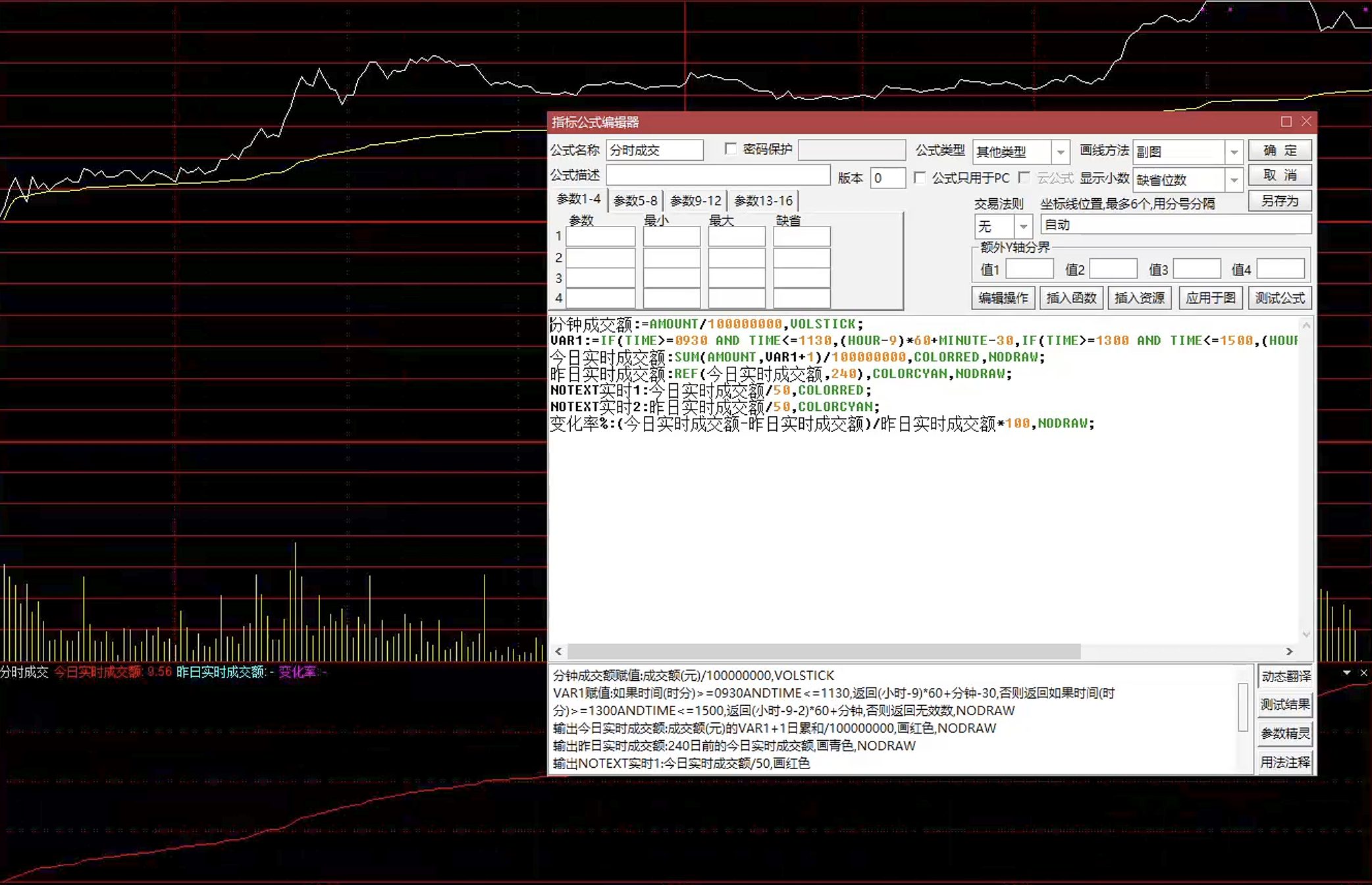Click the 坐标线位置 input field
This screenshot has height=885, width=1372.
click(1175, 225)
